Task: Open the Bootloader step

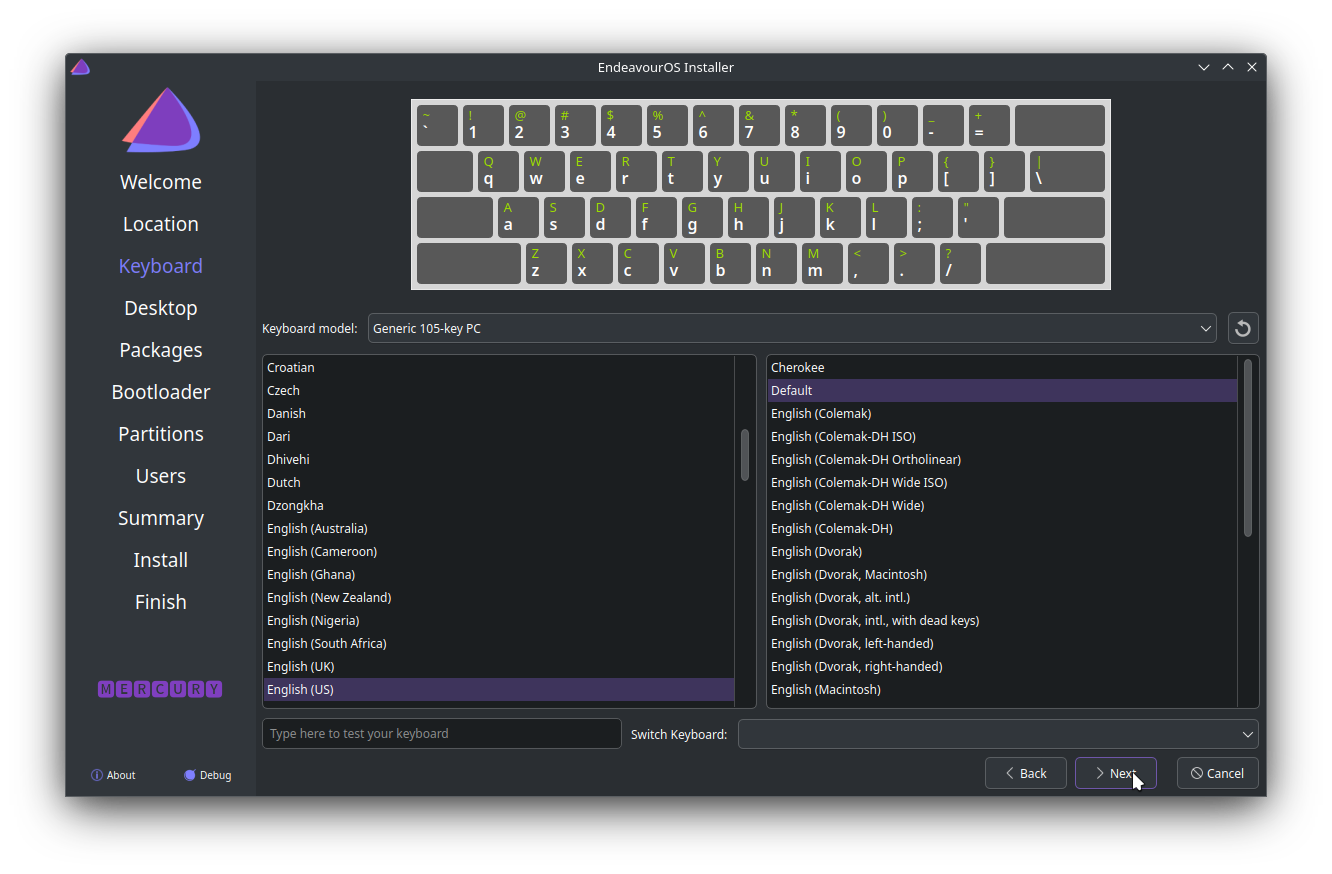Action: tap(161, 392)
